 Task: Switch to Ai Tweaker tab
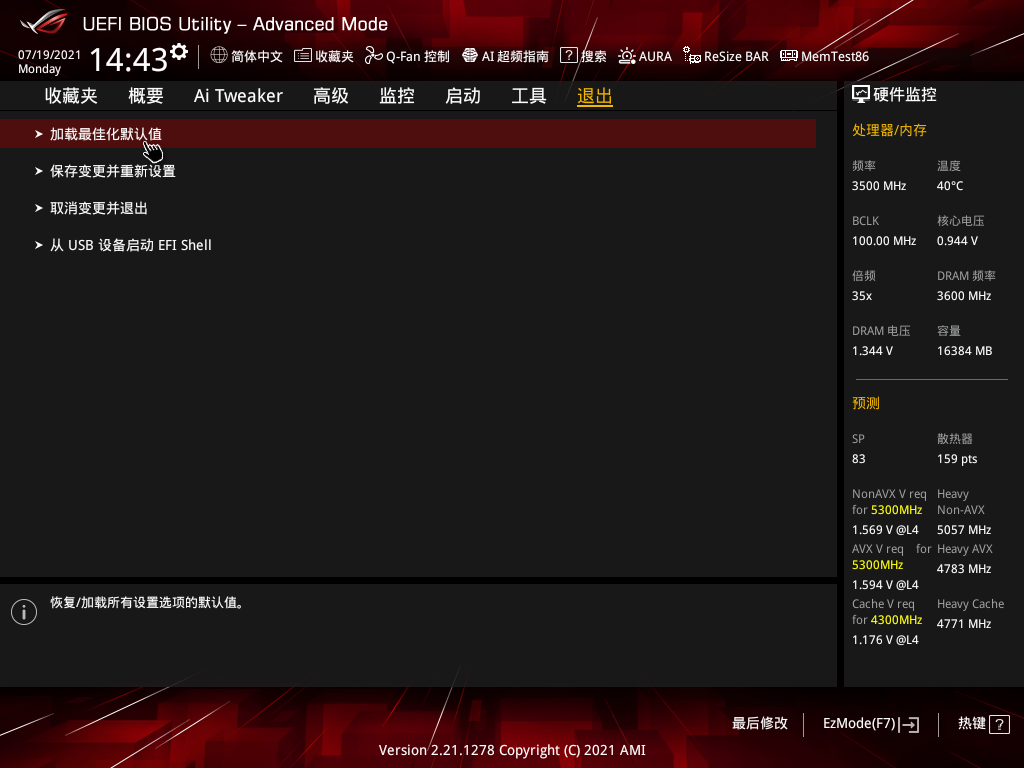coord(238,96)
